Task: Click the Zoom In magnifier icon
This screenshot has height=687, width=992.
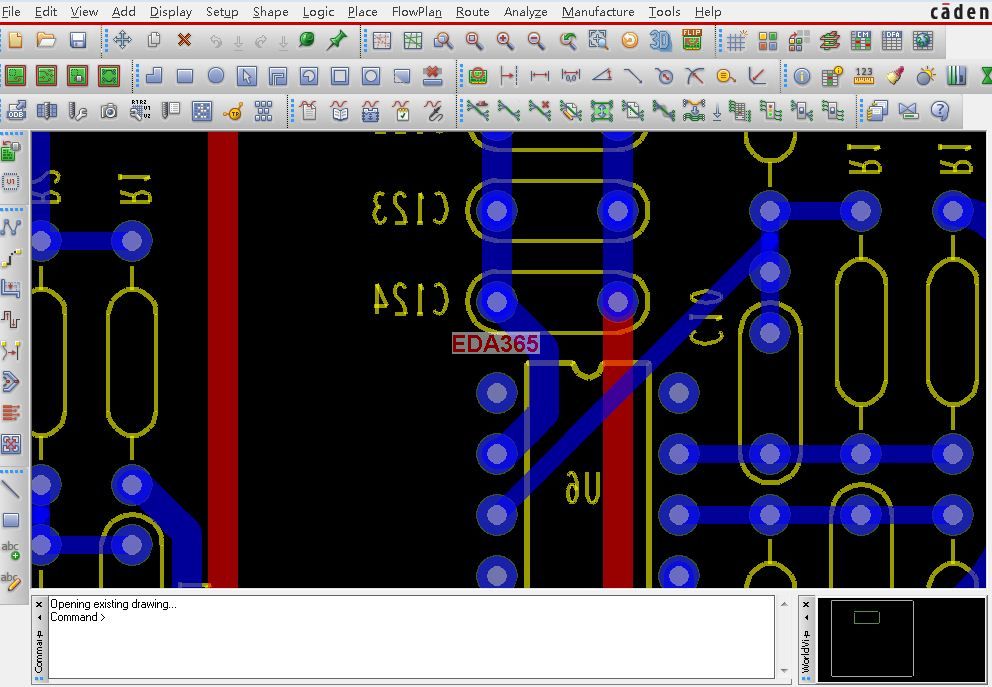Action: click(x=505, y=41)
